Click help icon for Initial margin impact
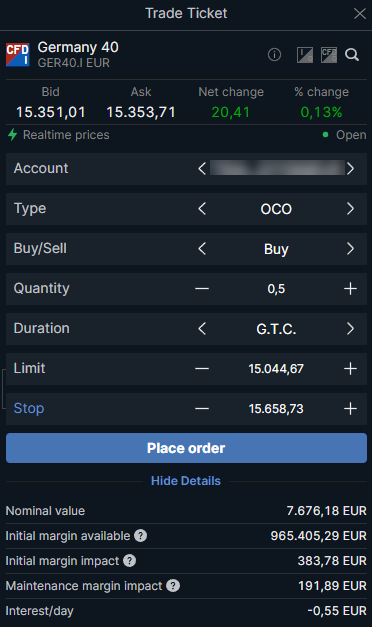 (x=130, y=561)
